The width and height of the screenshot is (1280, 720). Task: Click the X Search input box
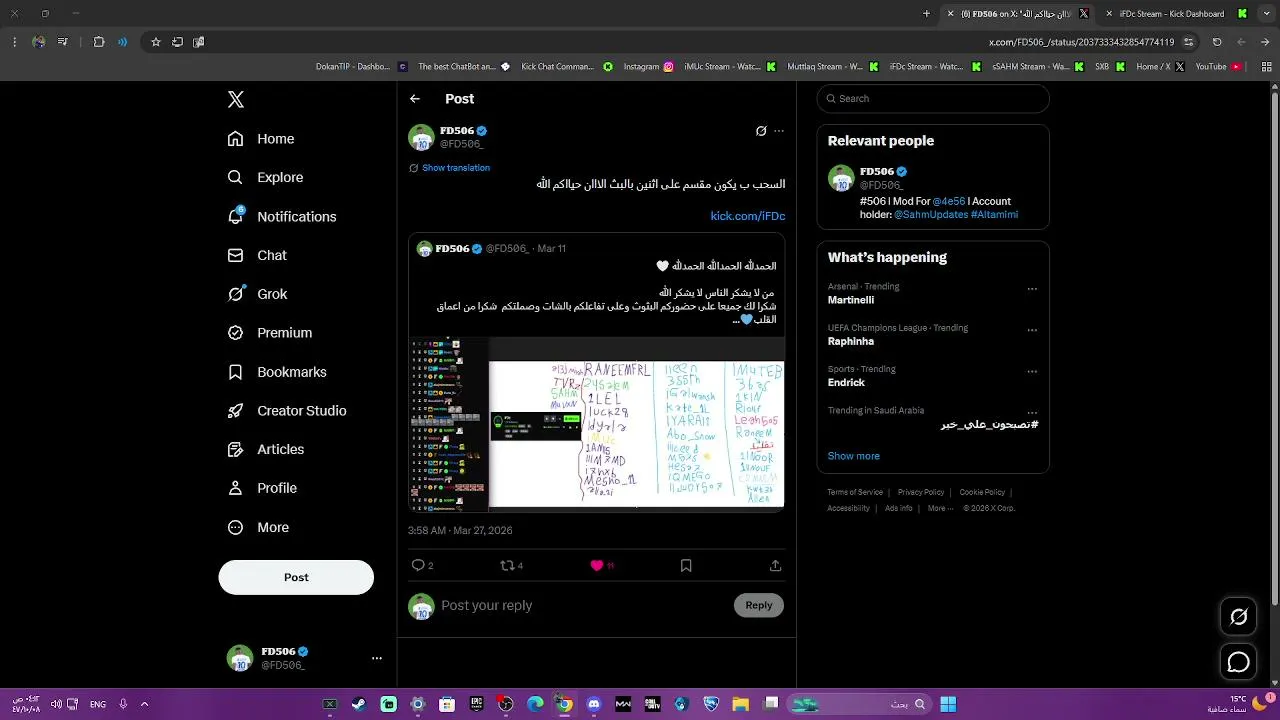[933, 99]
